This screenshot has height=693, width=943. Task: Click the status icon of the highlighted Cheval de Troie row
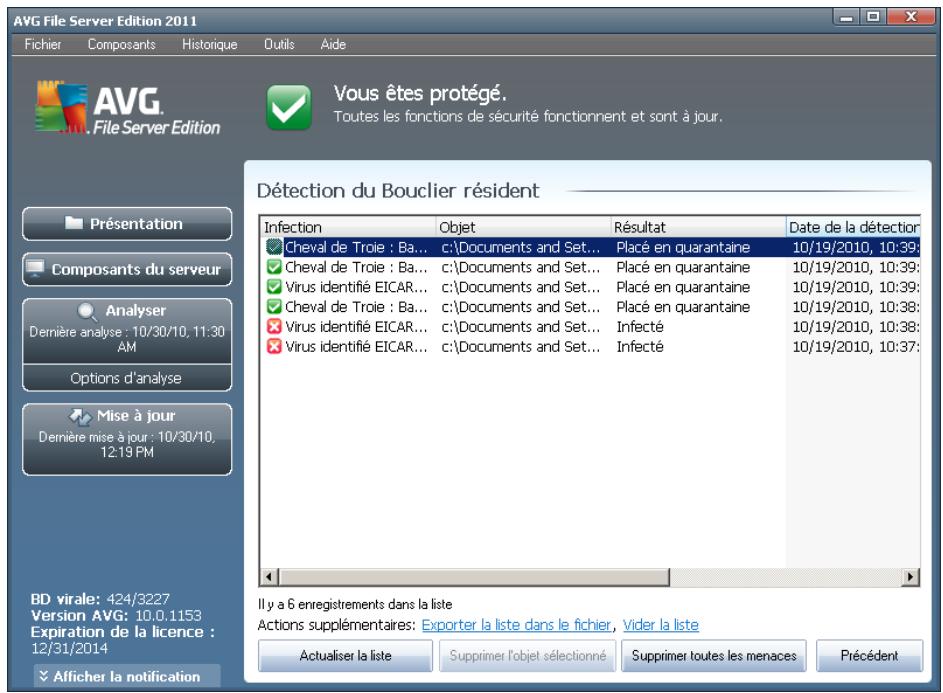(x=274, y=247)
